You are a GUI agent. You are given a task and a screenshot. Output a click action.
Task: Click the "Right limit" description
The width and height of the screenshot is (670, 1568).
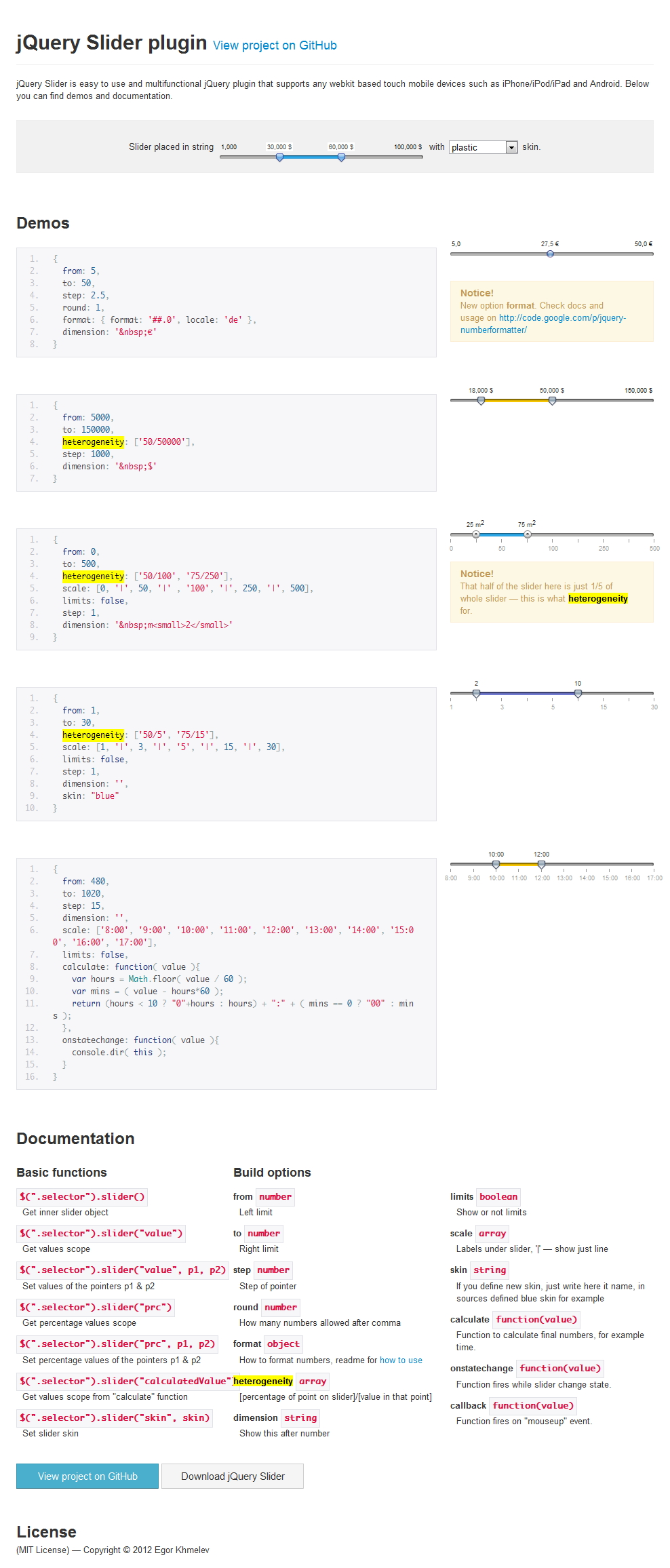pos(259,1249)
